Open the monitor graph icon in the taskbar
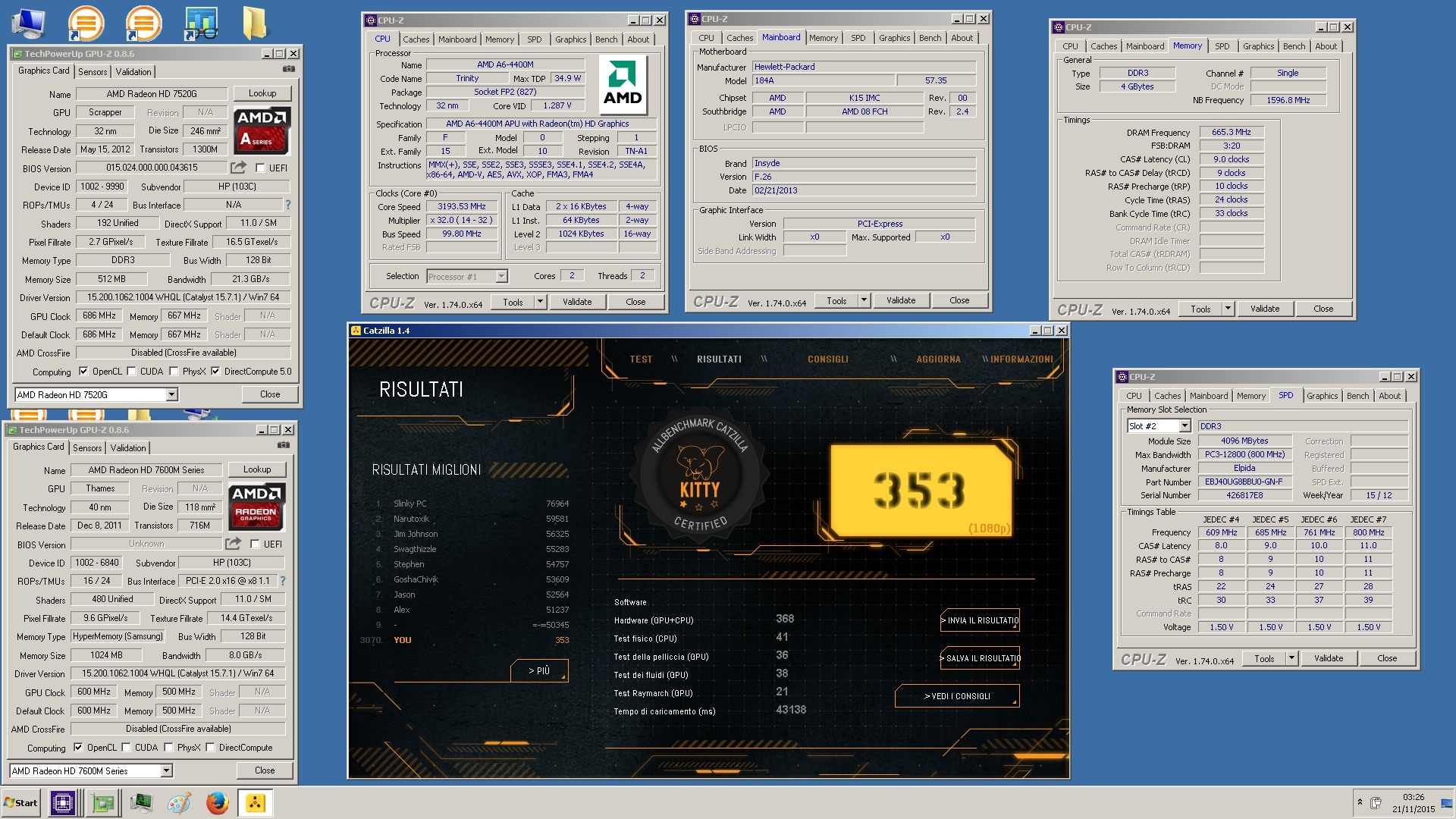The width and height of the screenshot is (1456, 819). pos(141,802)
